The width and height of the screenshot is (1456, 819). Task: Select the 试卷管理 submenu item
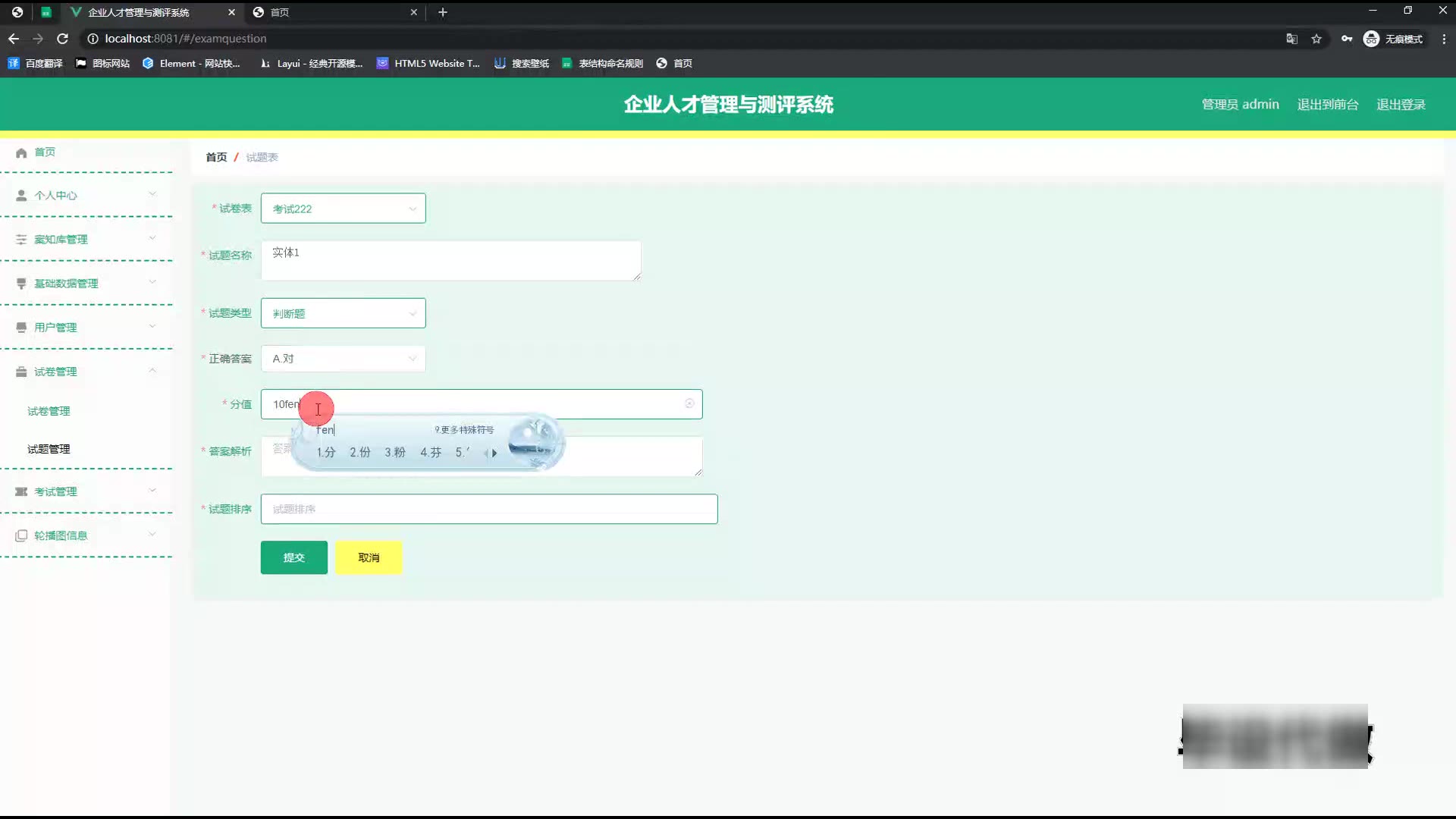point(49,411)
